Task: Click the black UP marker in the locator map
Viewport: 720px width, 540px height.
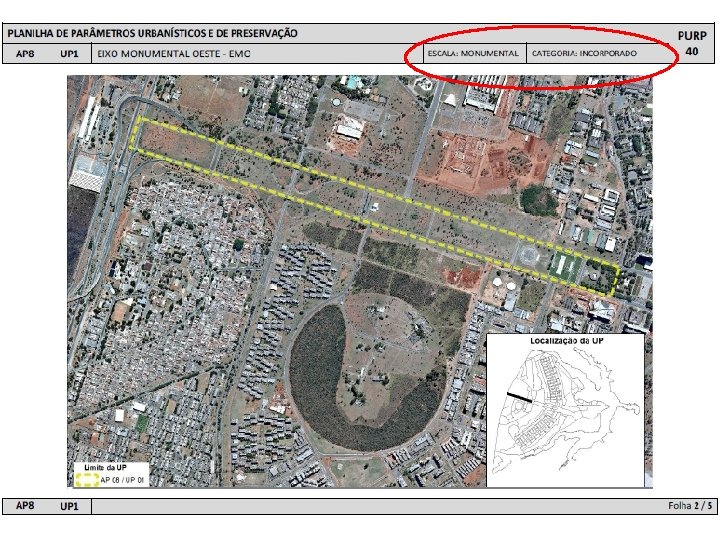Action: 519,398
